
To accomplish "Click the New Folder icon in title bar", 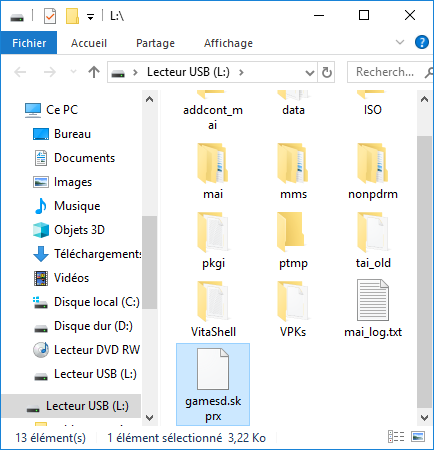I will point(72,16).
